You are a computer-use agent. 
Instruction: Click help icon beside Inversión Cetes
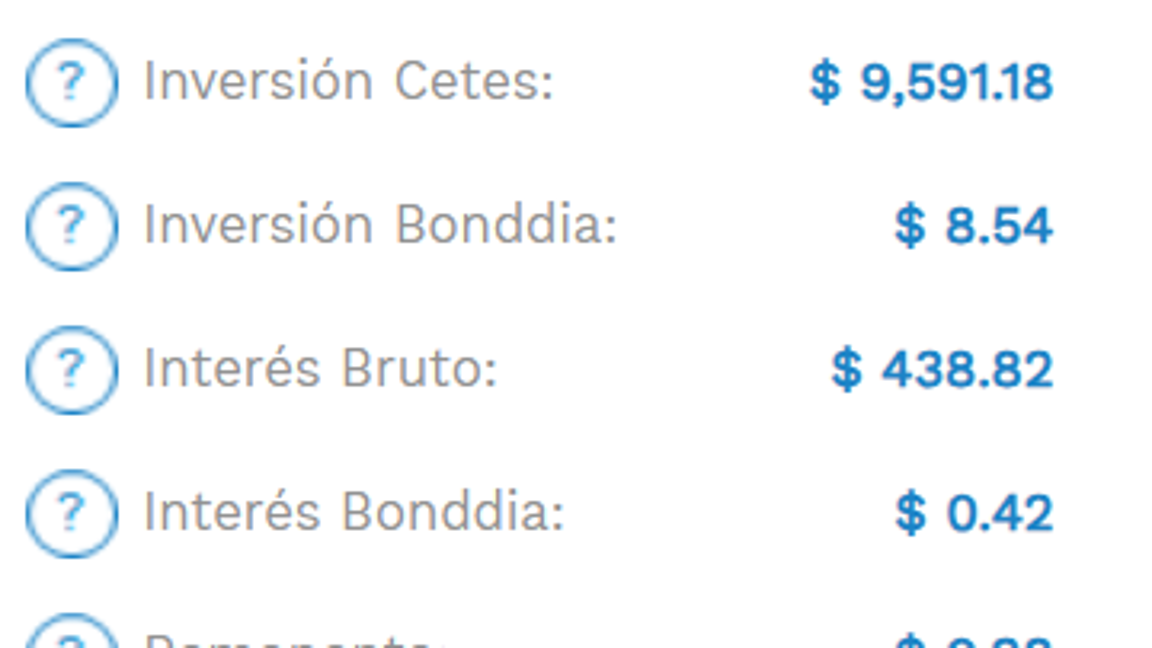point(71,82)
